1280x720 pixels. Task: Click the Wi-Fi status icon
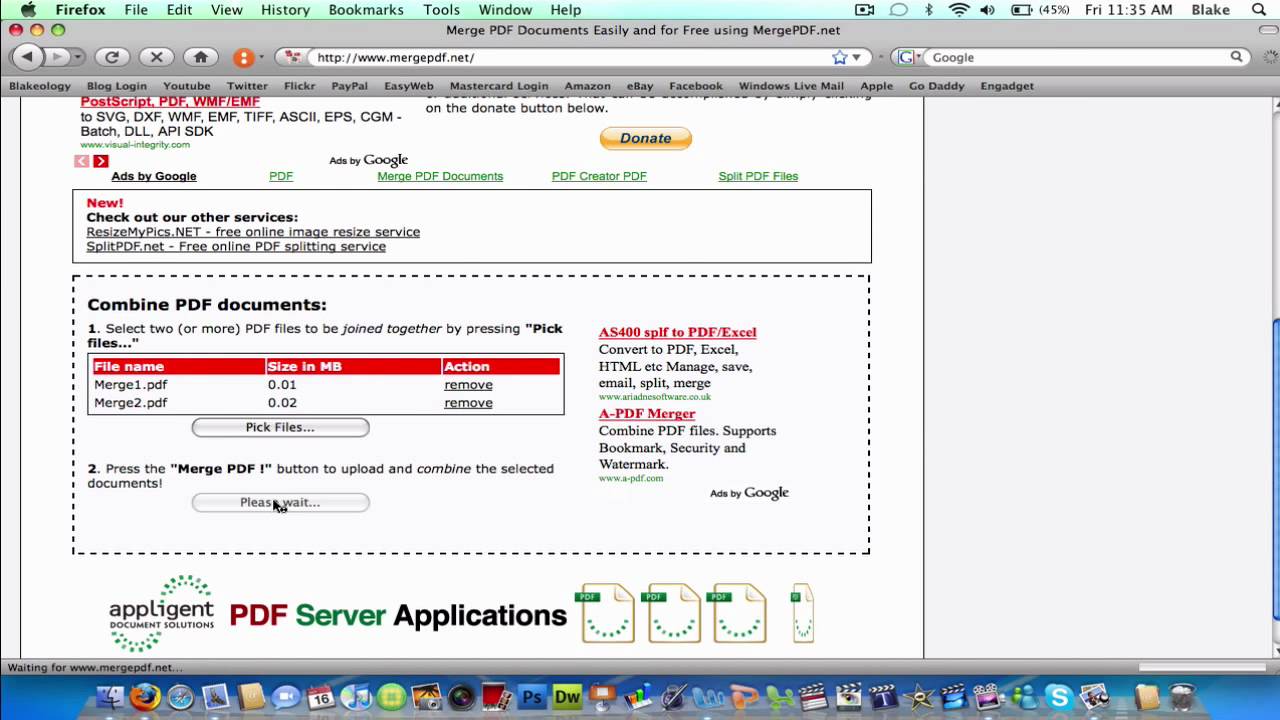[959, 10]
